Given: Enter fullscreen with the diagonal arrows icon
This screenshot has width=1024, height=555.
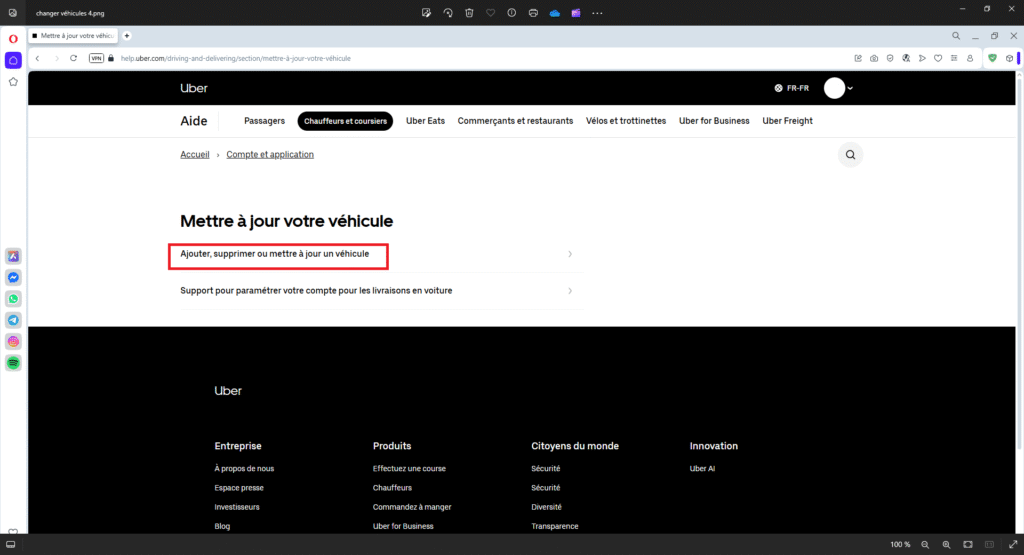Looking at the screenshot, I should (1013, 545).
